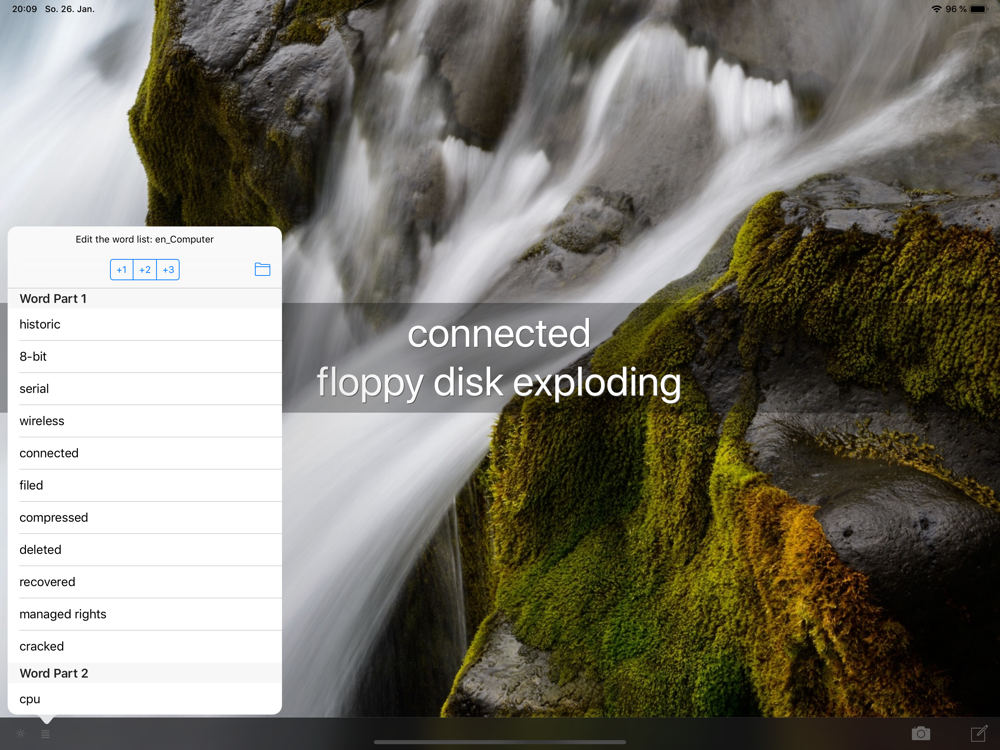Open the word list folder icon
1000x750 pixels.
pyautogui.click(x=262, y=269)
